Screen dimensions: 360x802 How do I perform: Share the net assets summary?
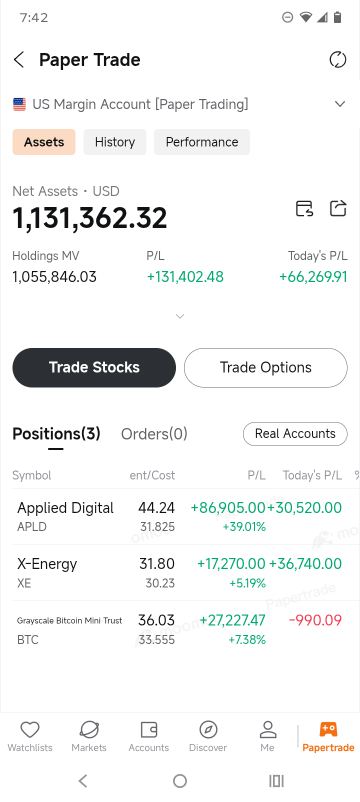tap(338, 209)
